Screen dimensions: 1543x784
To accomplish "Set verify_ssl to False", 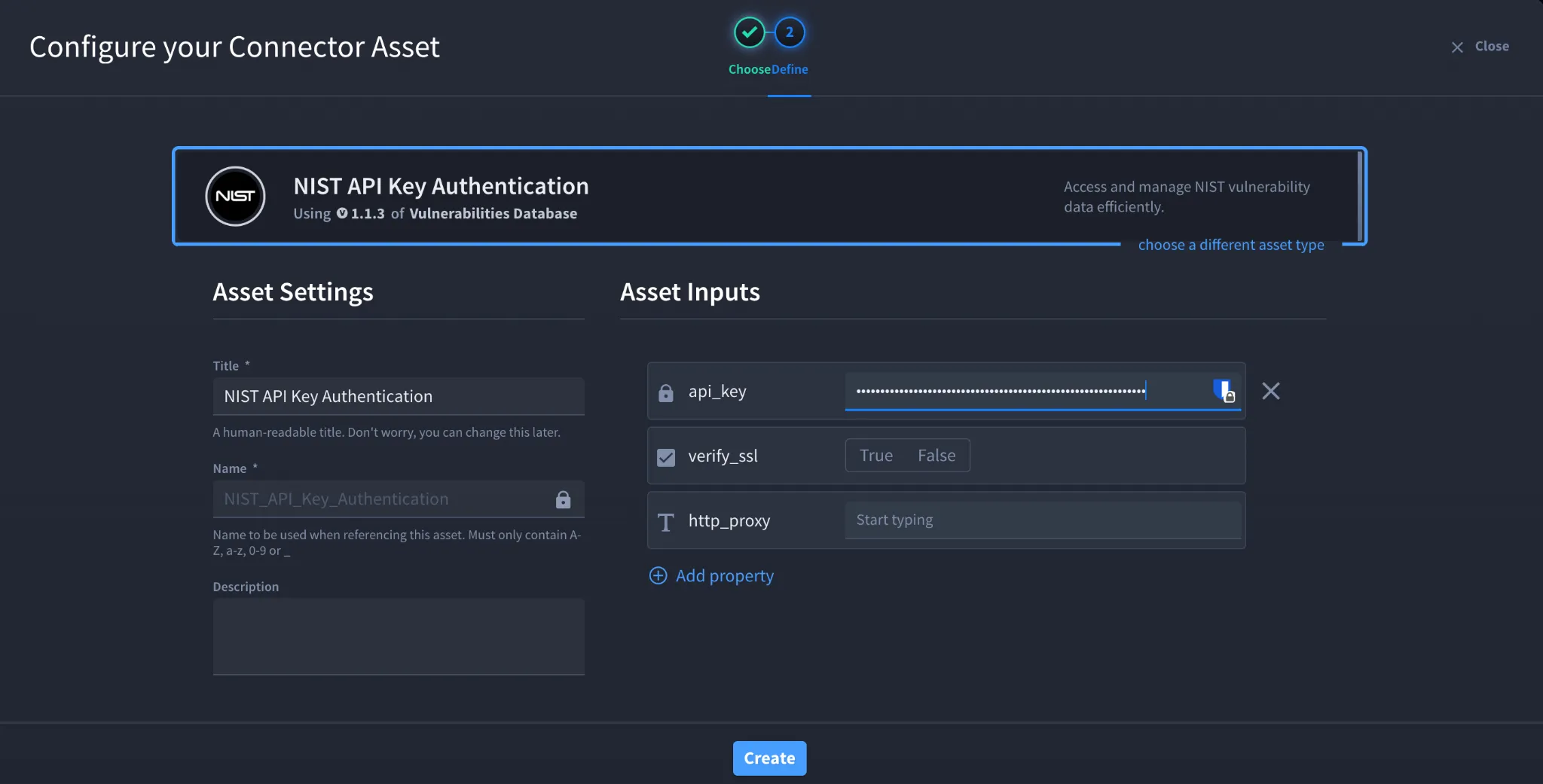I will tap(936, 456).
